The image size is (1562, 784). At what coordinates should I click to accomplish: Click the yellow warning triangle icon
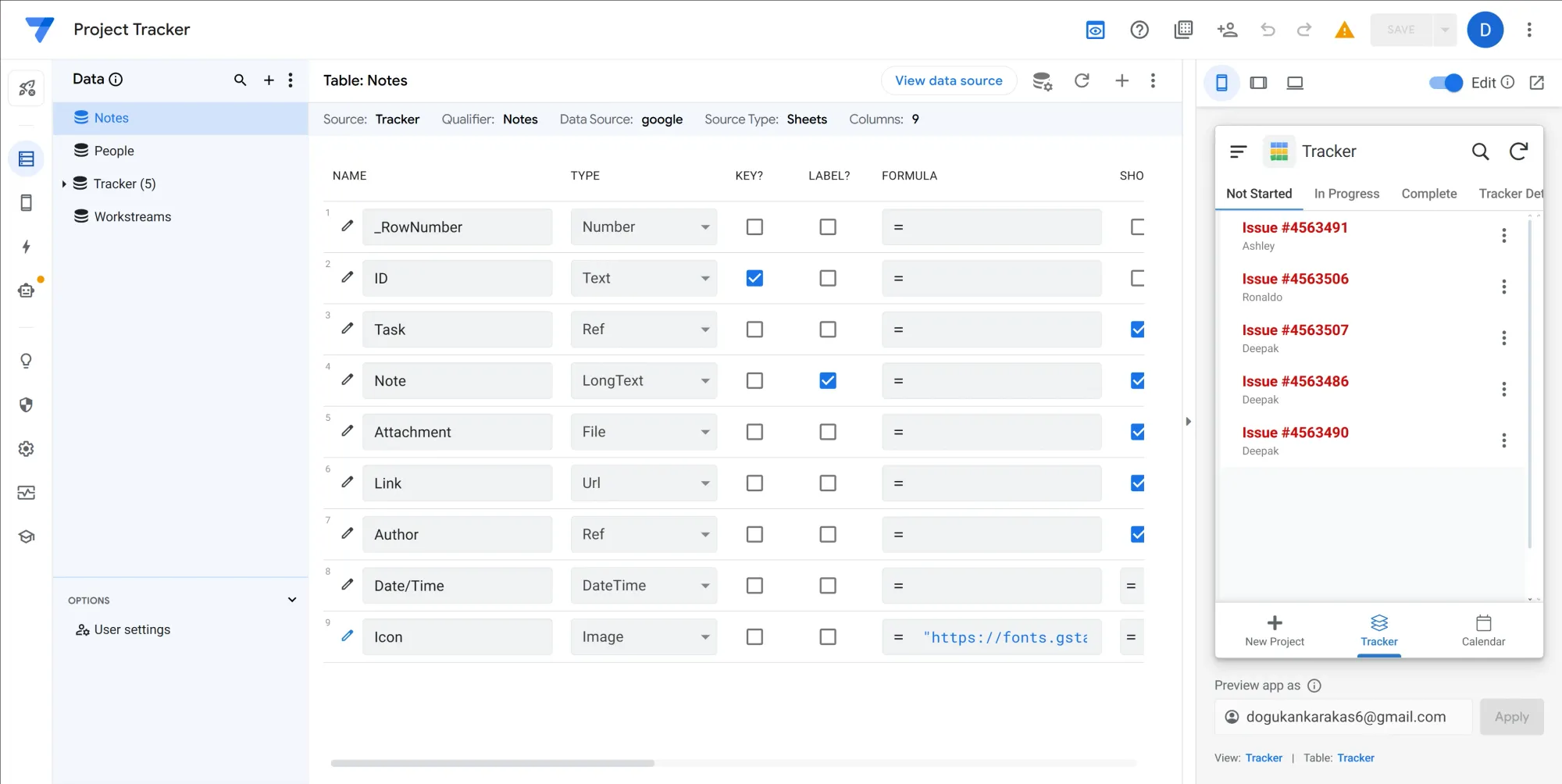click(1344, 30)
